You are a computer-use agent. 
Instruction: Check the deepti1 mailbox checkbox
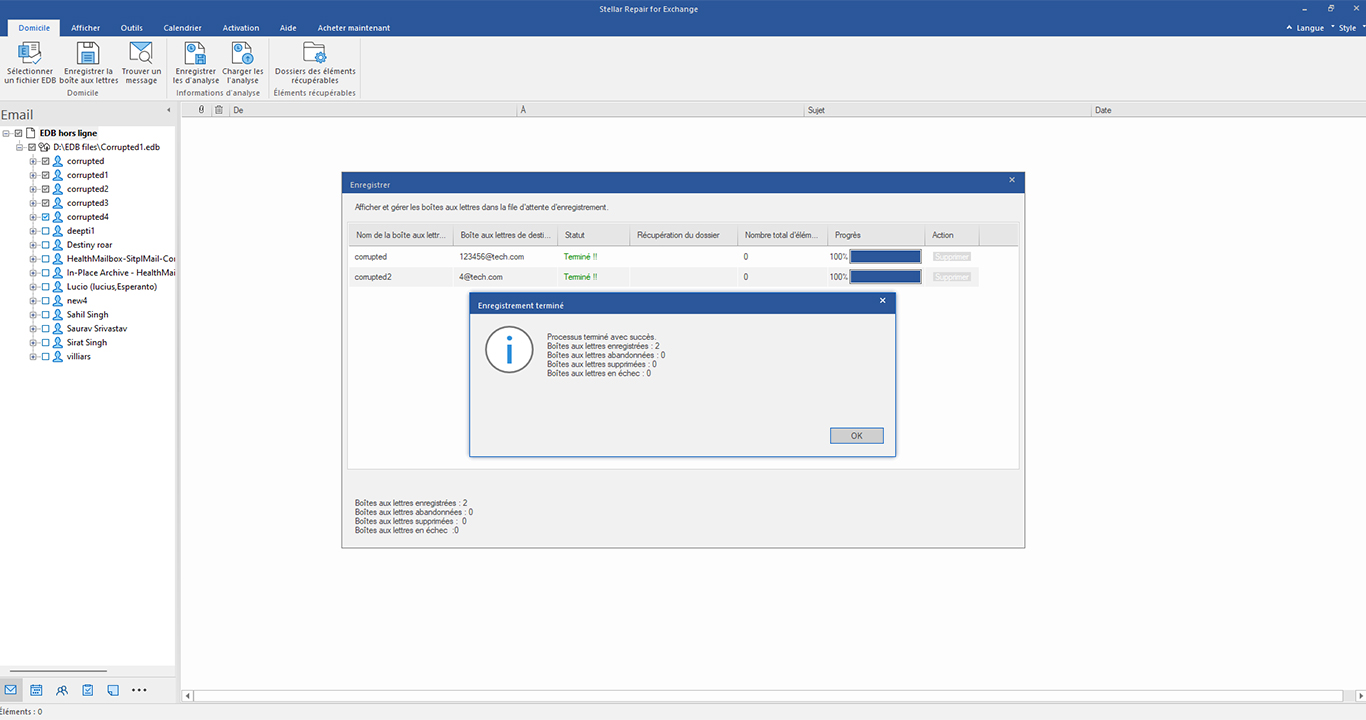pos(45,231)
